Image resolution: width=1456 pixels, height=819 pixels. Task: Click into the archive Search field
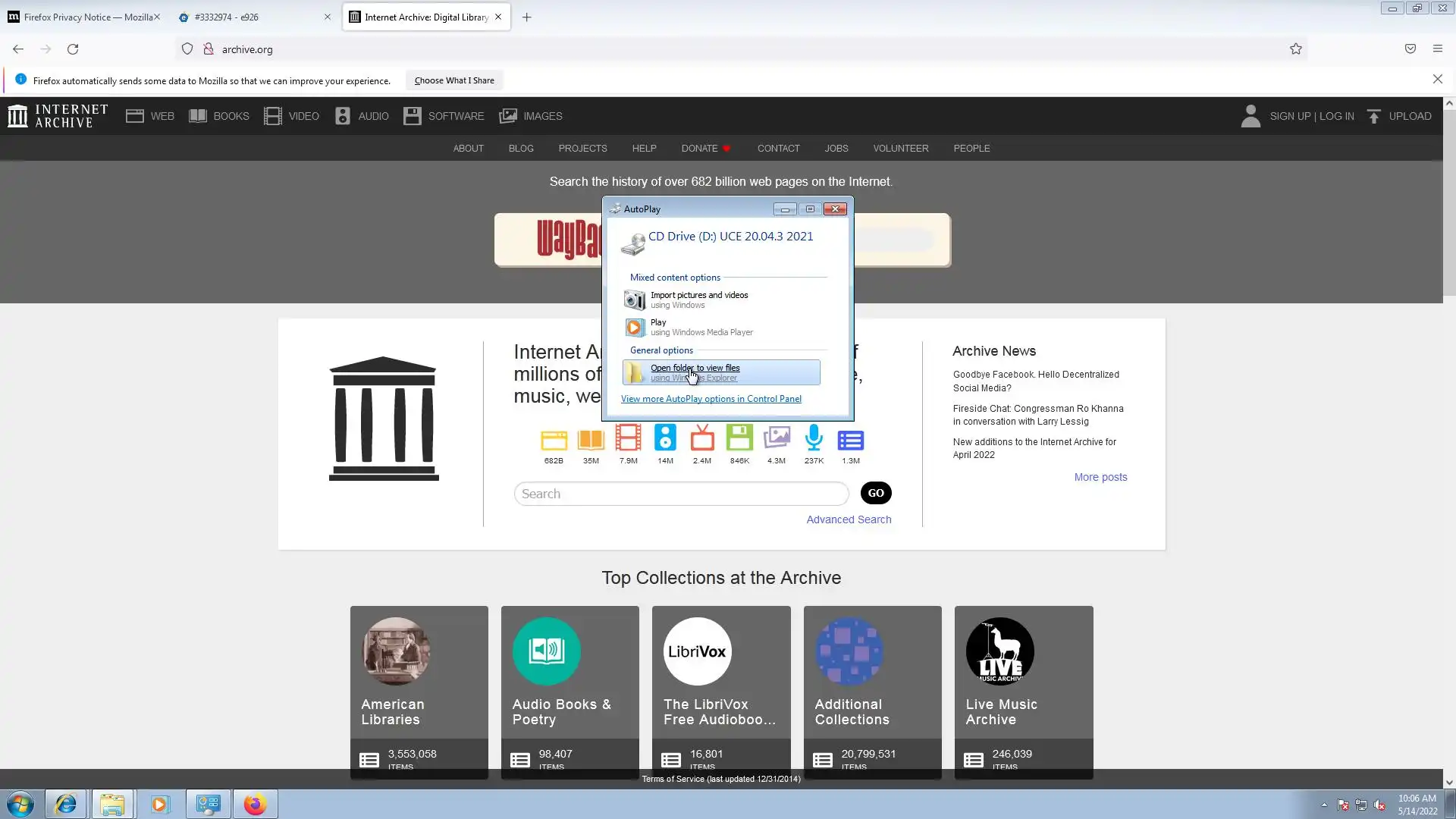(x=680, y=494)
